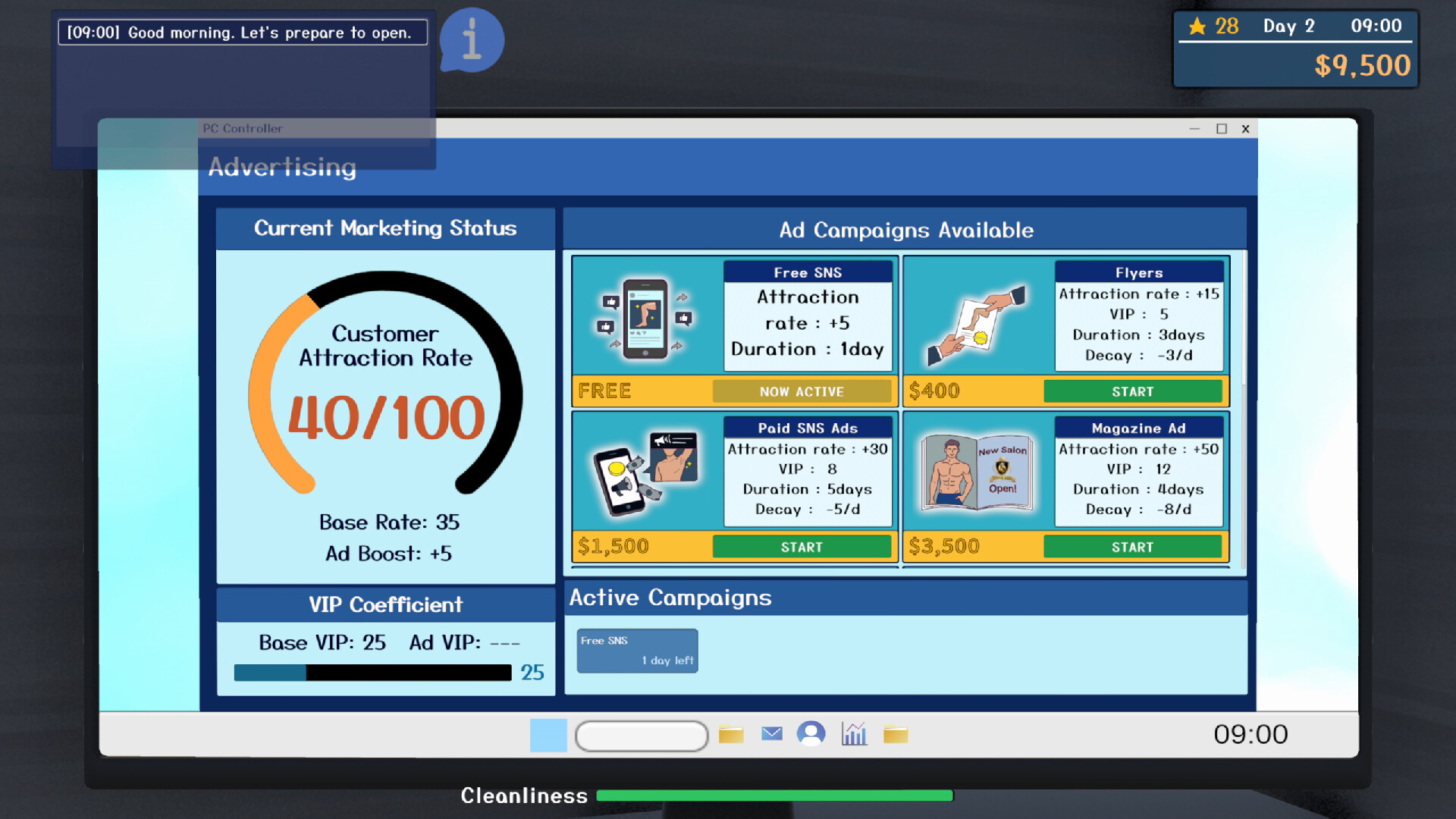1456x819 pixels.
Task: Open the mail icon on the taskbar
Action: tap(771, 733)
